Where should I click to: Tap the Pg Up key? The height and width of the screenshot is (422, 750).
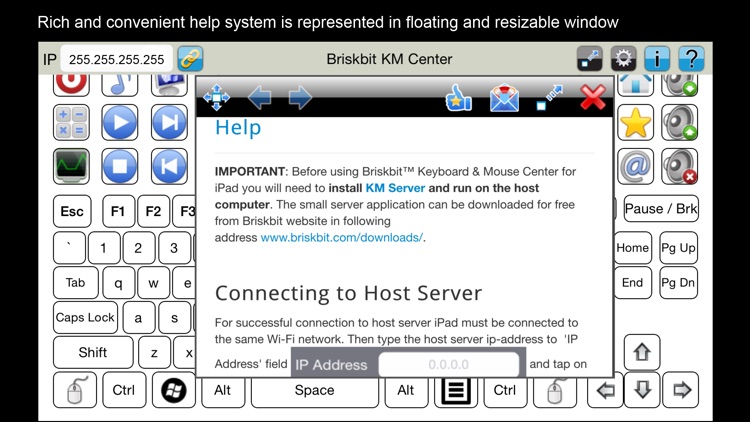click(x=678, y=247)
